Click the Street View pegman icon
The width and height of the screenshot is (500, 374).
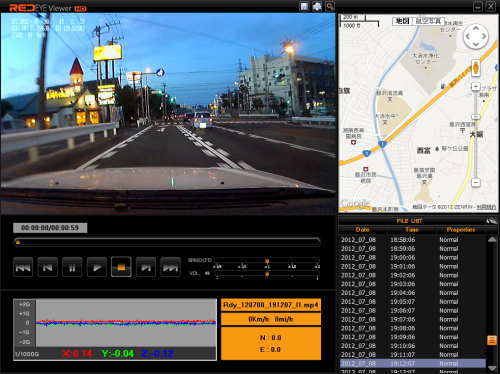[x=476, y=68]
